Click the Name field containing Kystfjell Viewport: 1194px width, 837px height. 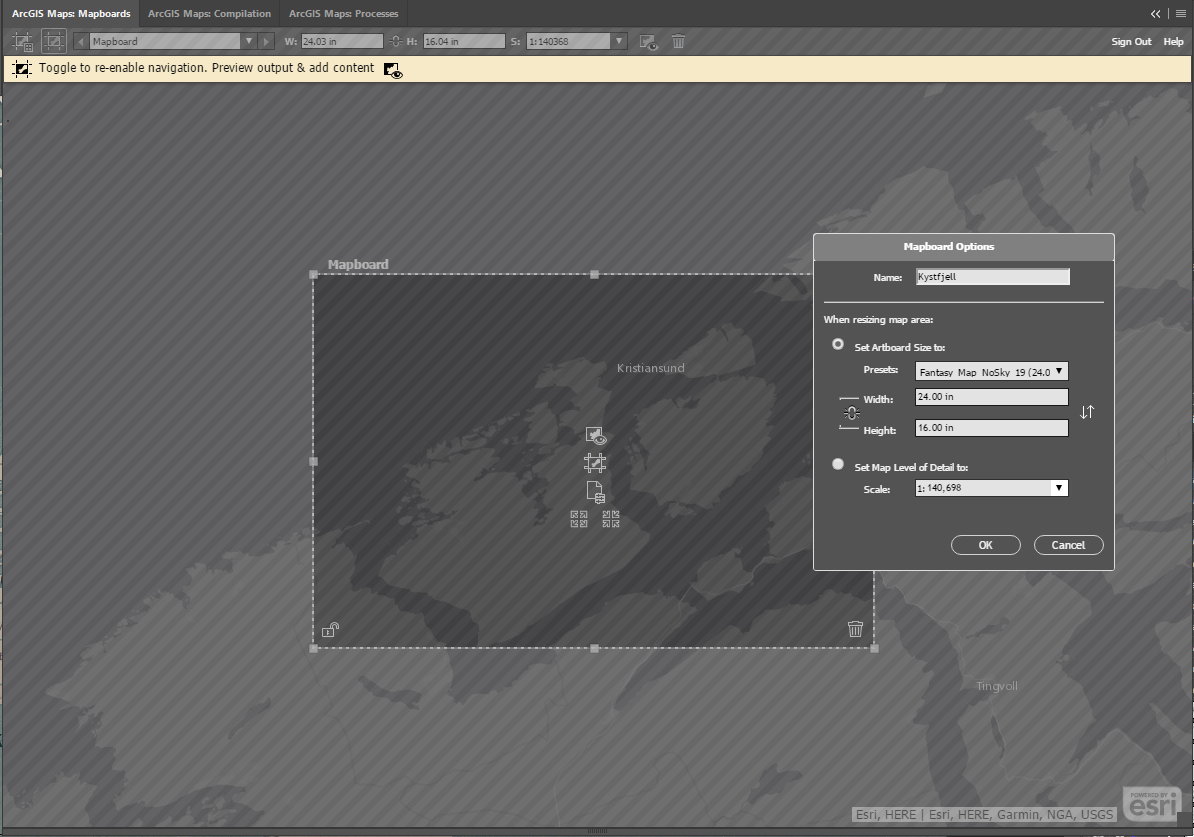pyautogui.click(x=992, y=277)
